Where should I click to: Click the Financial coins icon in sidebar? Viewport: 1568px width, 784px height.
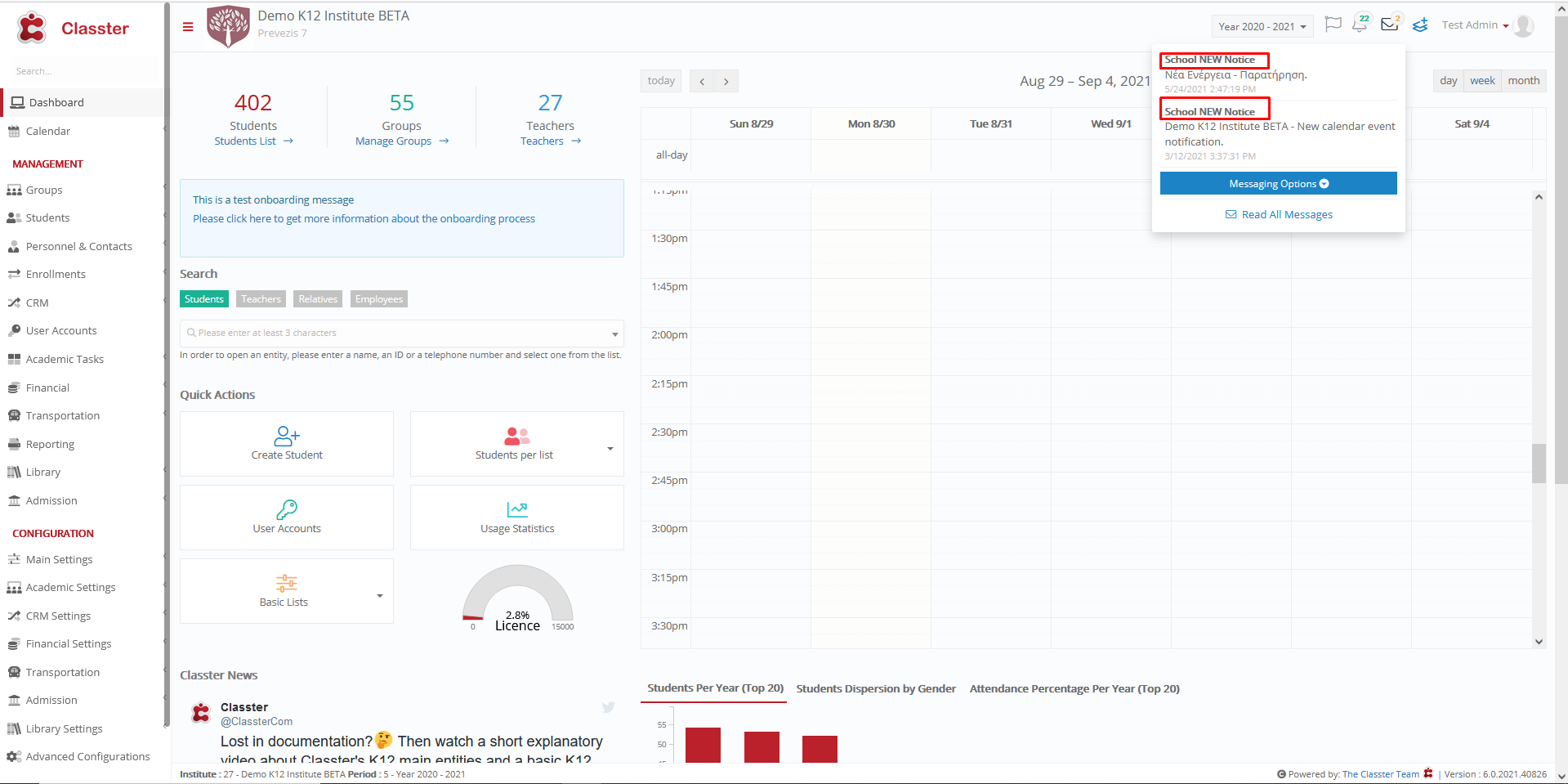tap(14, 388)
